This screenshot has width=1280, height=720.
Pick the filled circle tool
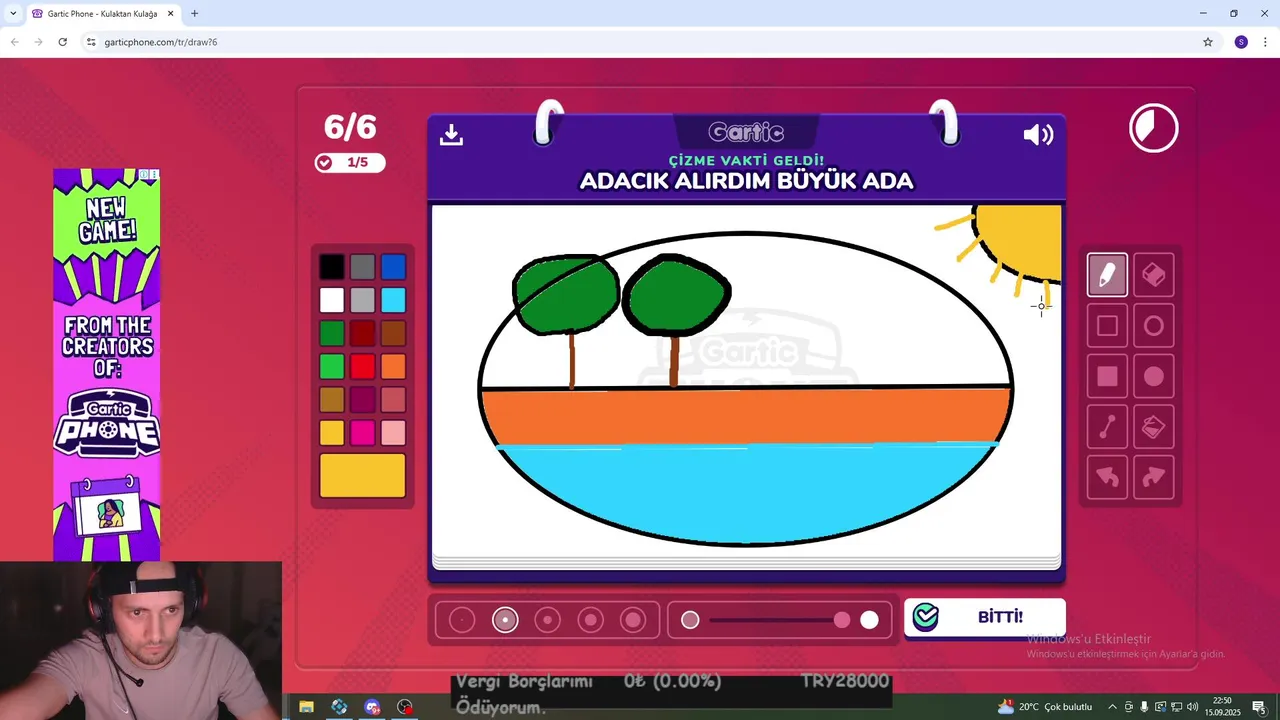pos(1153,376)
